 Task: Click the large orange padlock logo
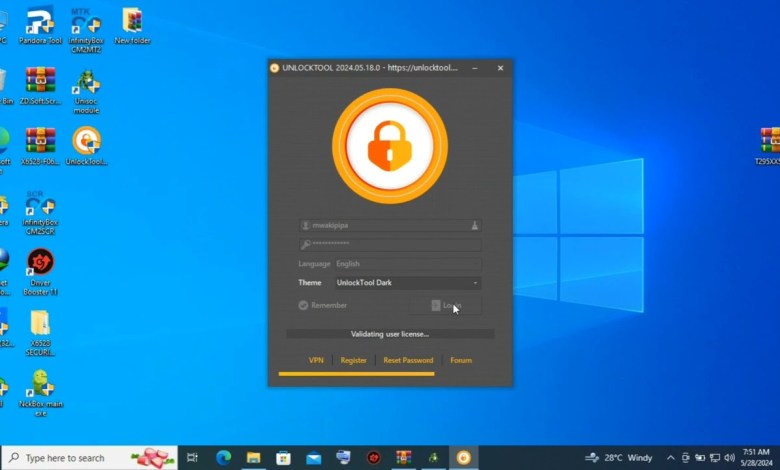coord(390,146)
